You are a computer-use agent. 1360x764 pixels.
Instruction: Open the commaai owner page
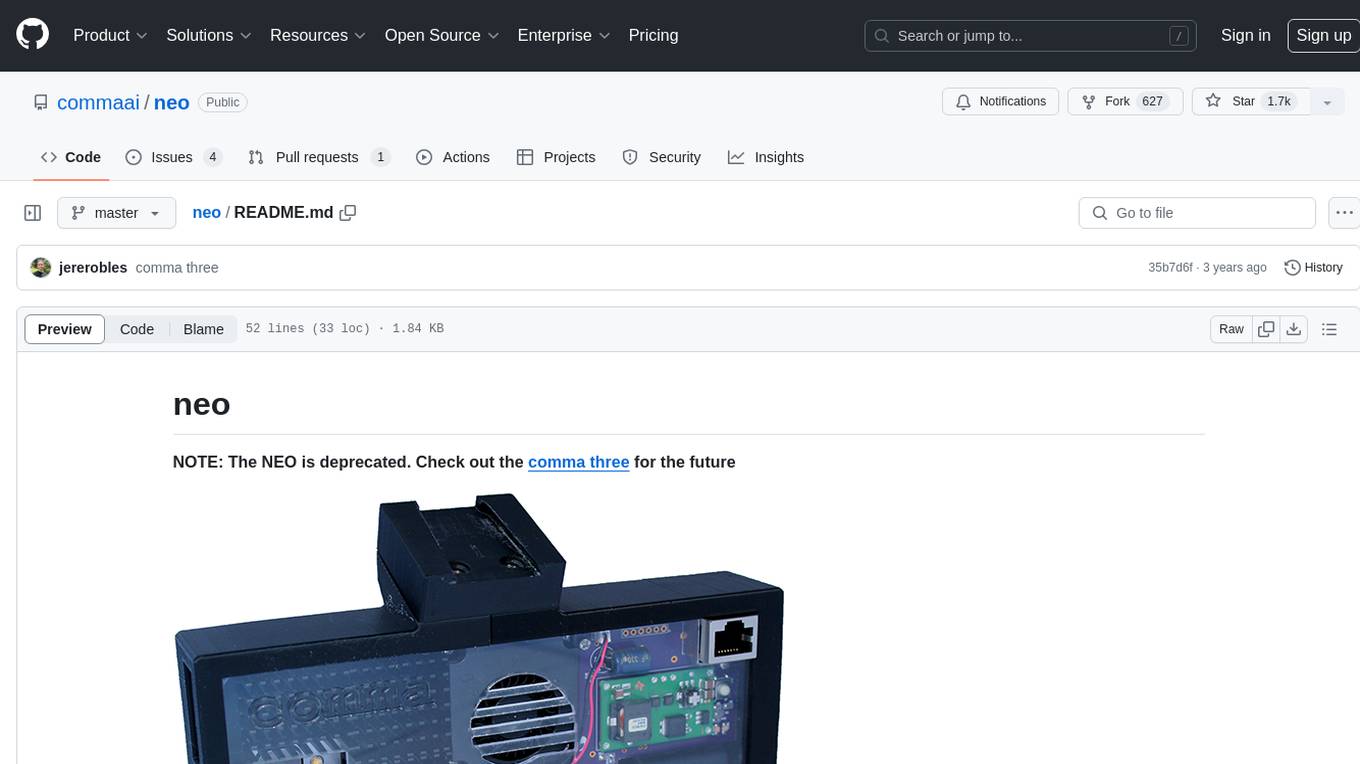[x=98, y=102]
